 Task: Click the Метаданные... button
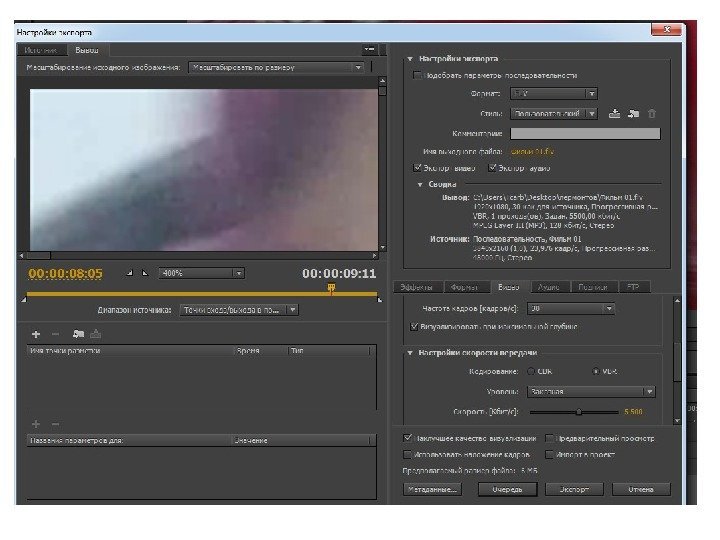pos(432,489)
